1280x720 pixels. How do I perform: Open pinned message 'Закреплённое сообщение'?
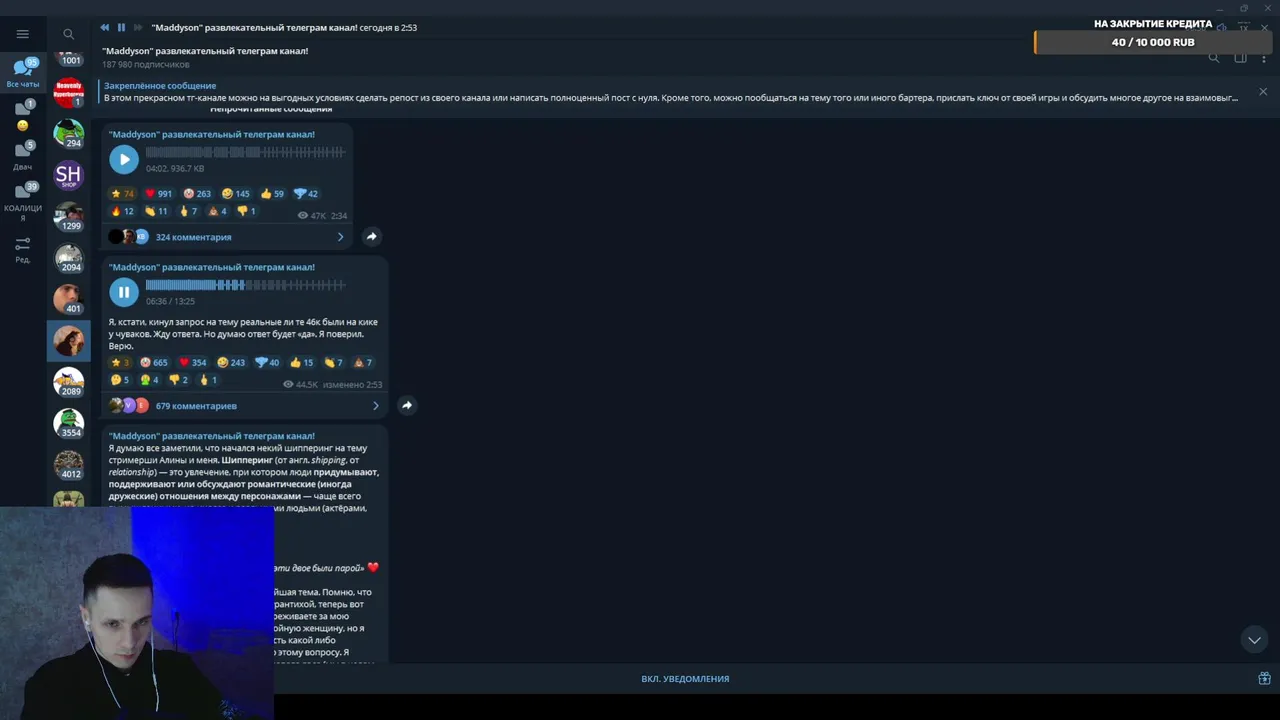pos(670,92)
